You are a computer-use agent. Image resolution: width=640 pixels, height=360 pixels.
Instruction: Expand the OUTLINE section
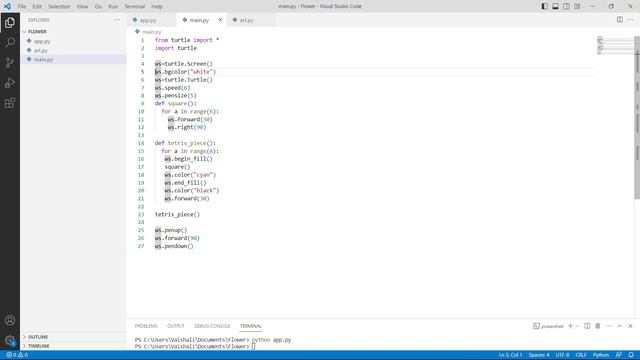click(73, 337)
